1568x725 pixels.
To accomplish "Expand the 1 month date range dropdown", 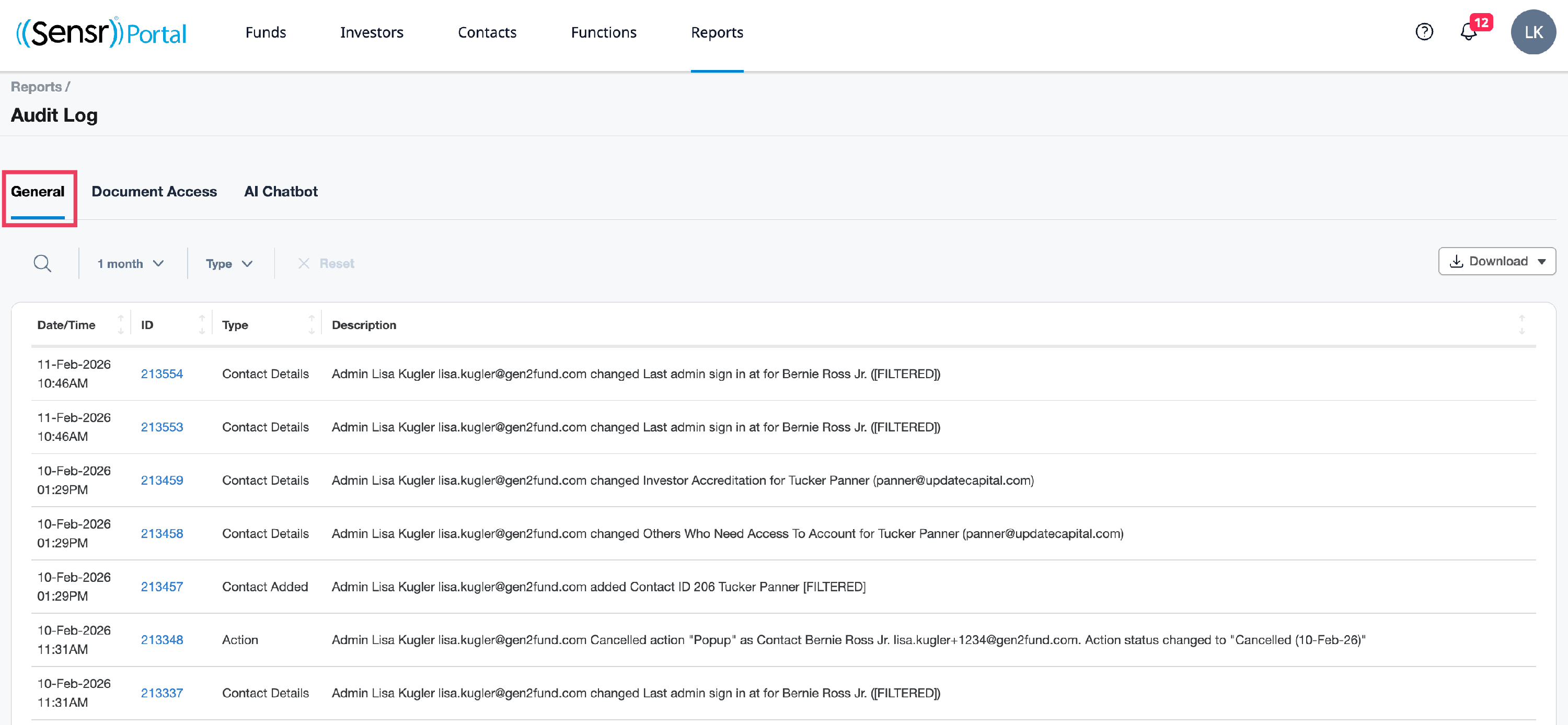I will [130, 263].
